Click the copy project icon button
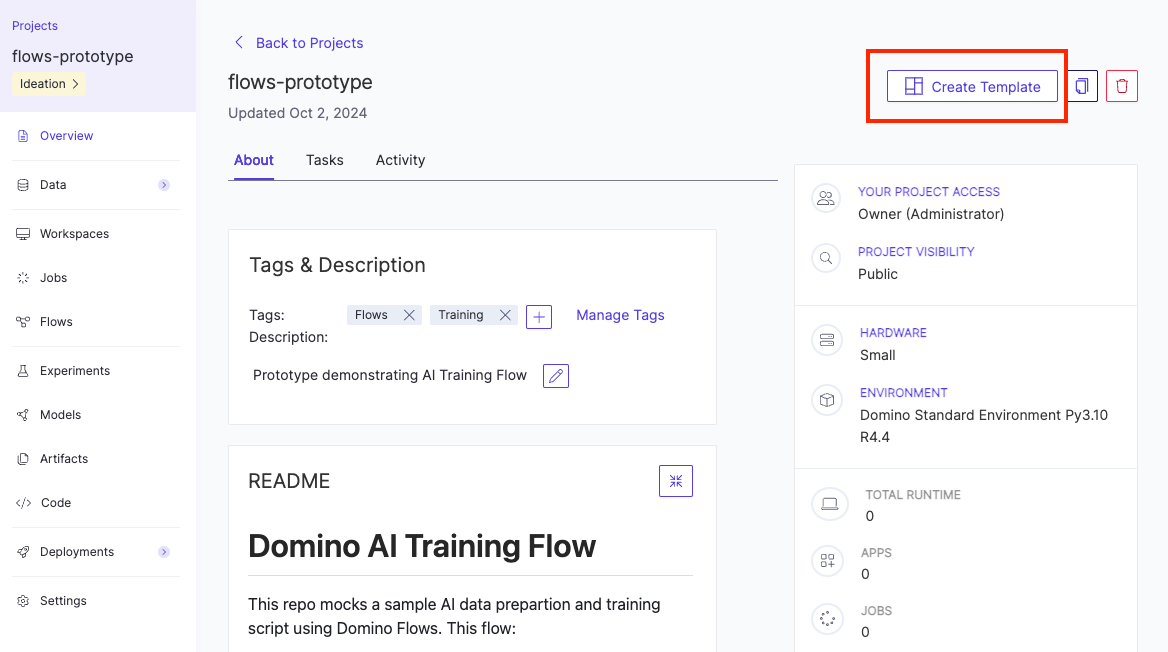 click(1082, 86)
